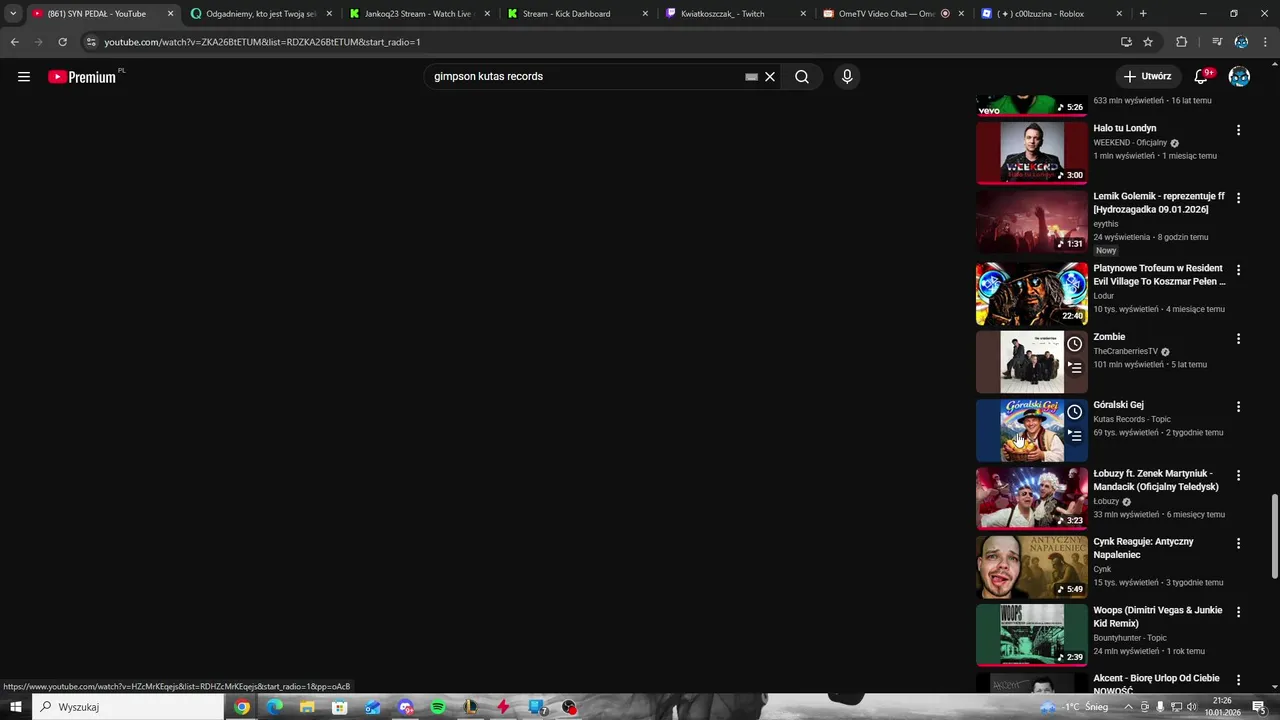Go back in browser history

click(x=14, y=42)
